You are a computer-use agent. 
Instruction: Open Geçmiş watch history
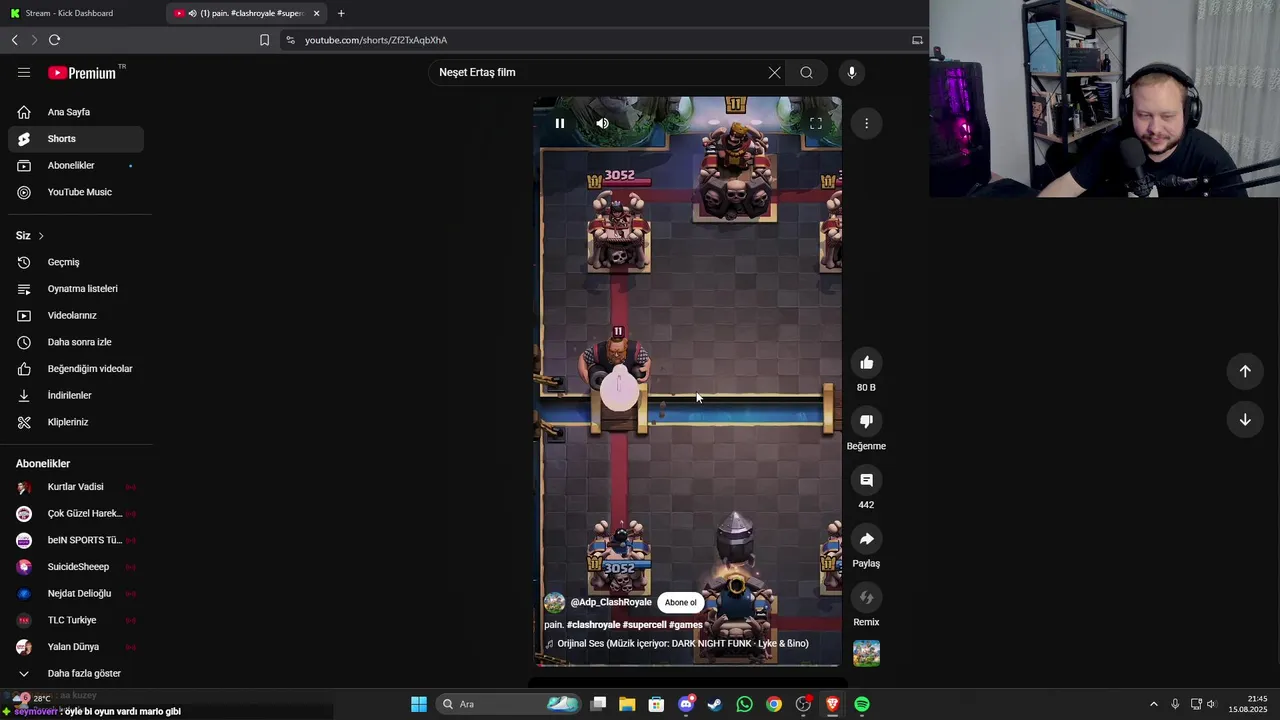tap(76, 262)
